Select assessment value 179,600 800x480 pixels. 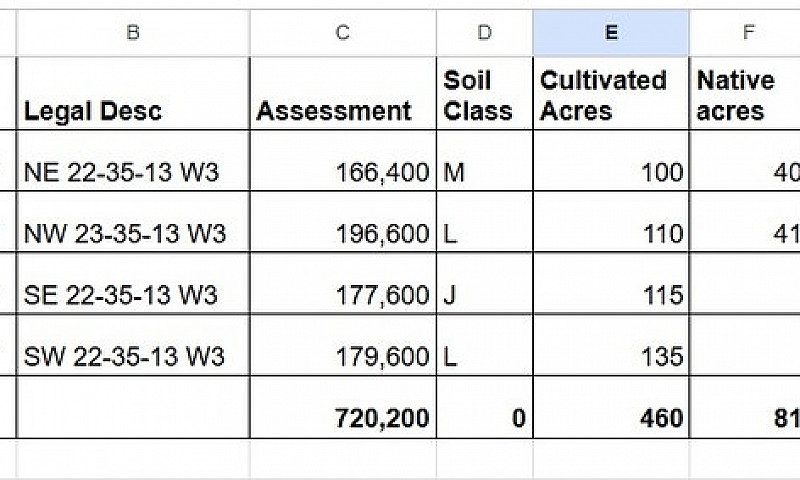click(343, 345)
